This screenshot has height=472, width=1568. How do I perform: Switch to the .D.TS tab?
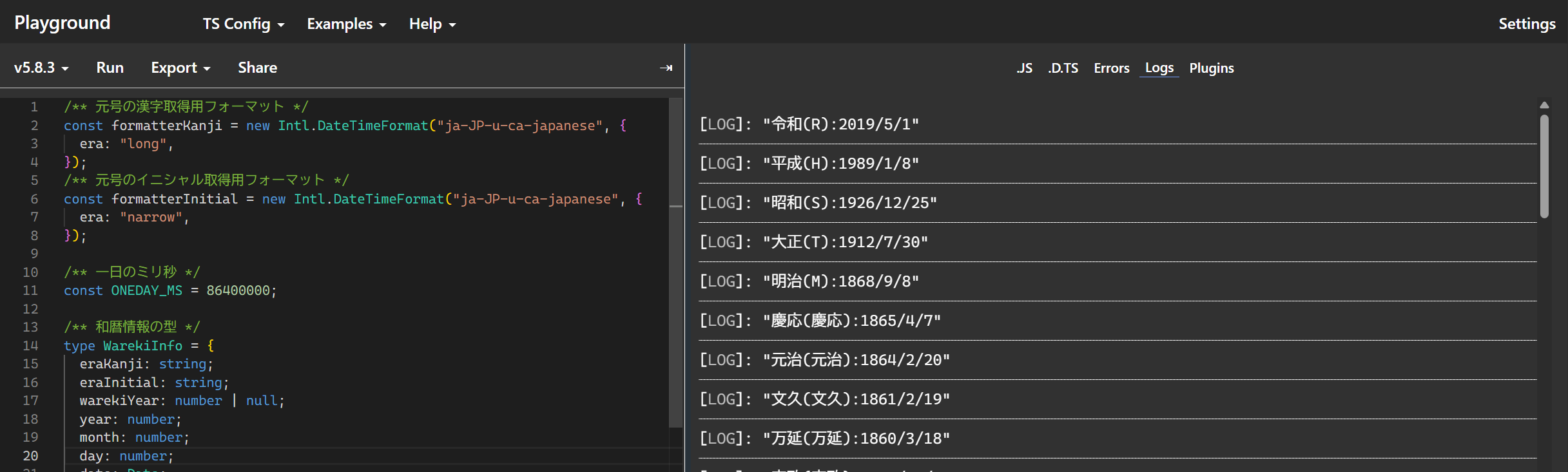(x=1063, y=68)
